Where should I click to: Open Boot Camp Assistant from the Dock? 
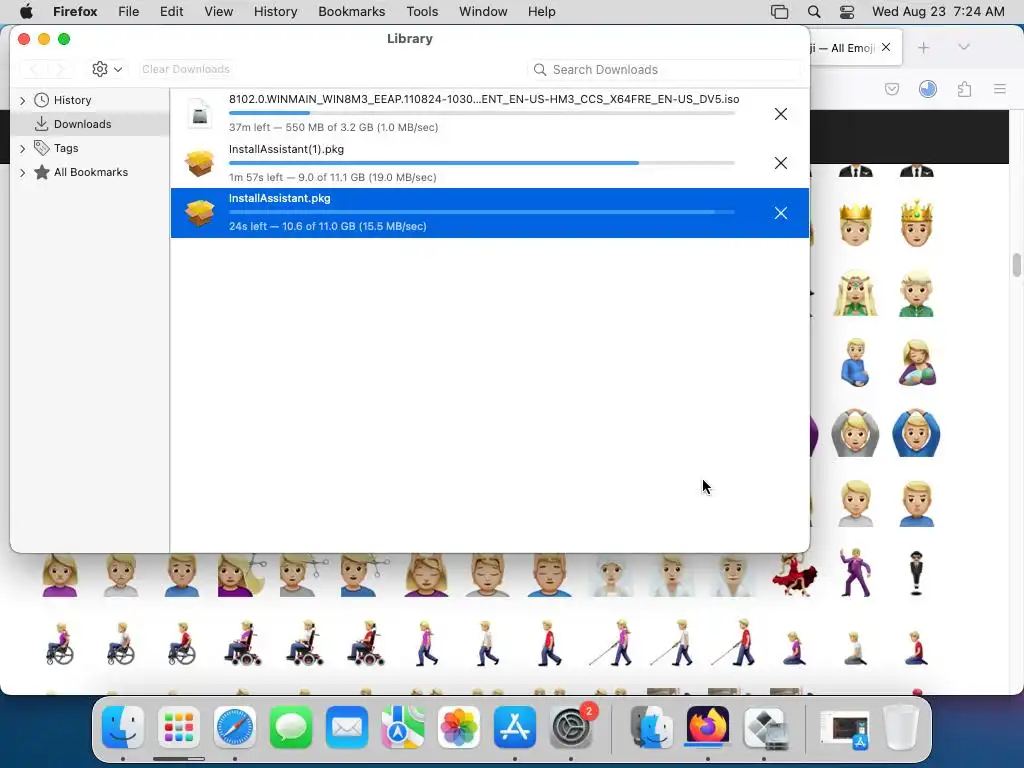pyautogui.click(x=764, y=727)
